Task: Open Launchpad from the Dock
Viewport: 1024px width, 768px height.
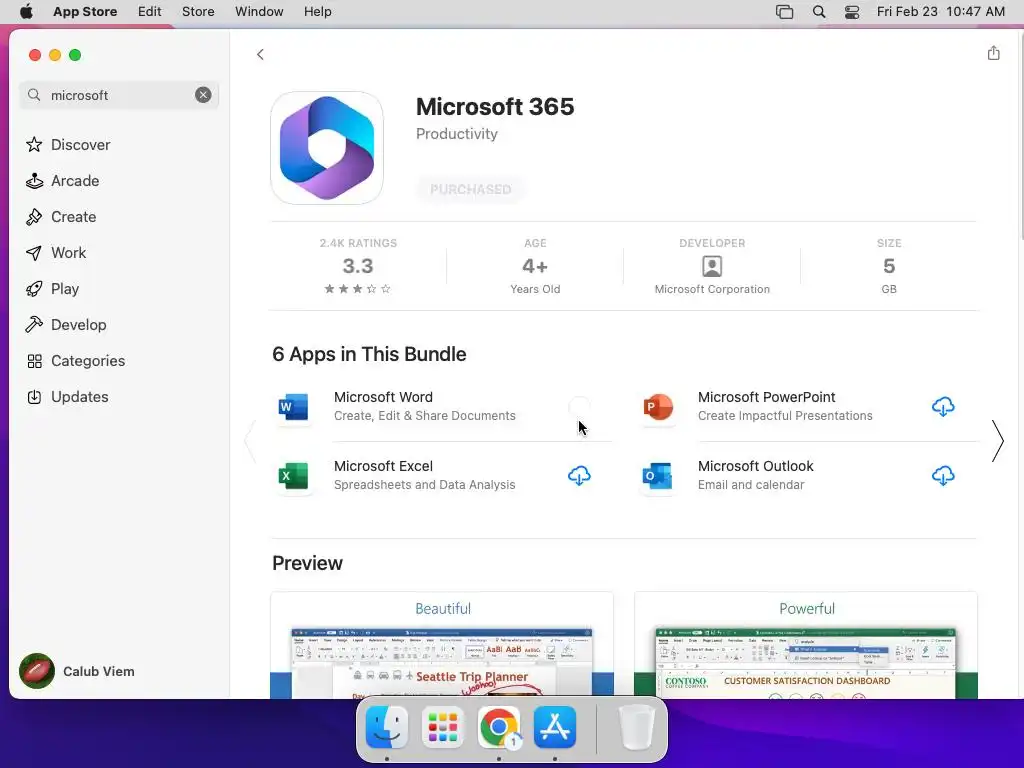Action: coord(443,727)
